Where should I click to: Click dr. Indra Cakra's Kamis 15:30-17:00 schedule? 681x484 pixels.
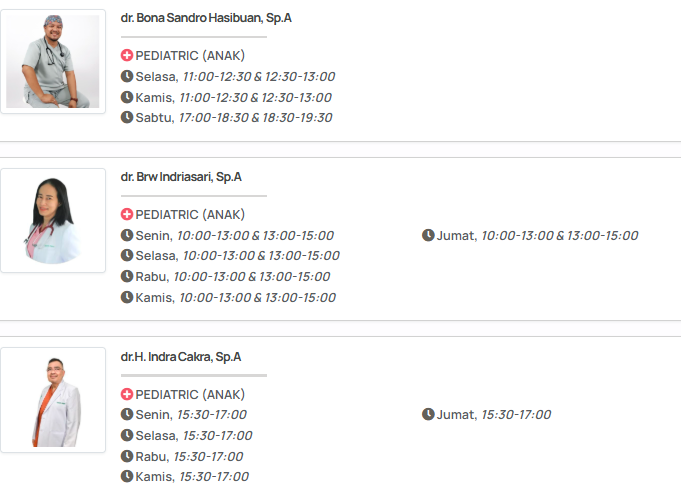192,477
